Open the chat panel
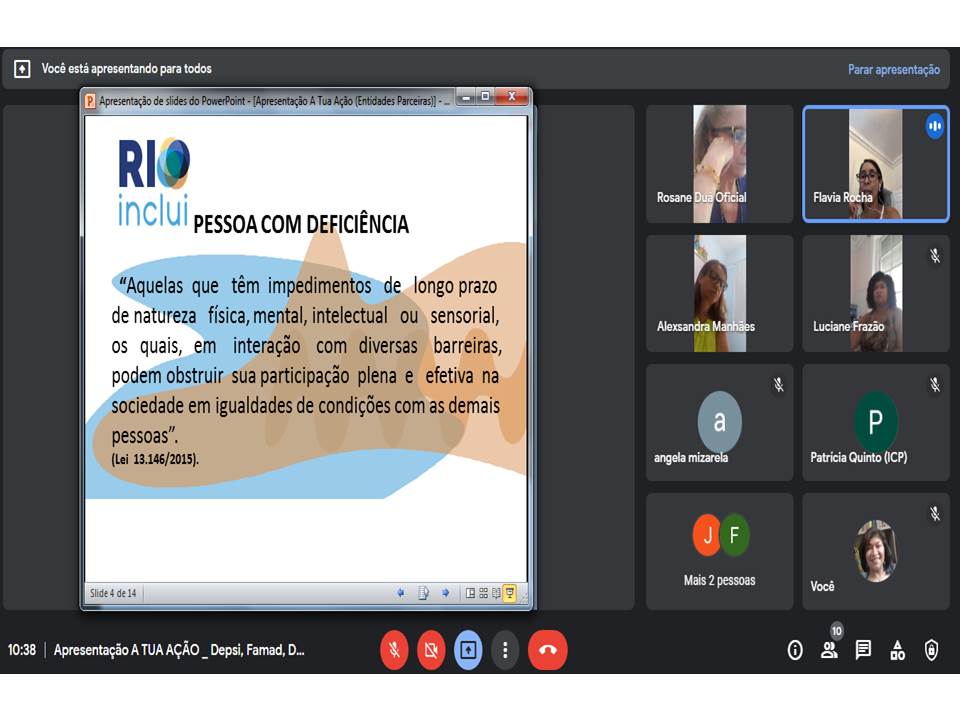This screenshot has width=960, height=720. 863,650
